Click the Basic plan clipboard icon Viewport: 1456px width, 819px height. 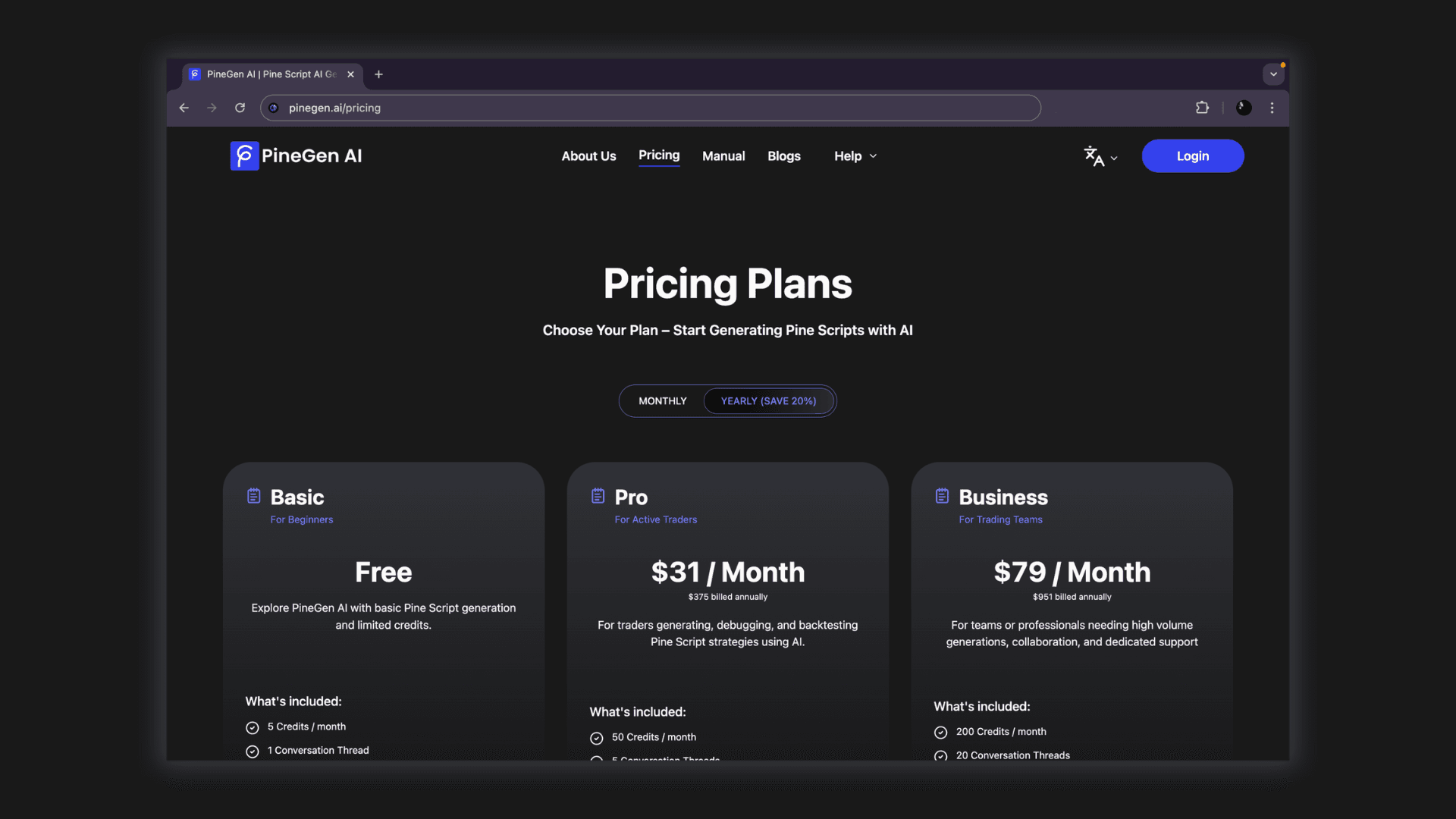pyautogui.click(x=254, y=496)
